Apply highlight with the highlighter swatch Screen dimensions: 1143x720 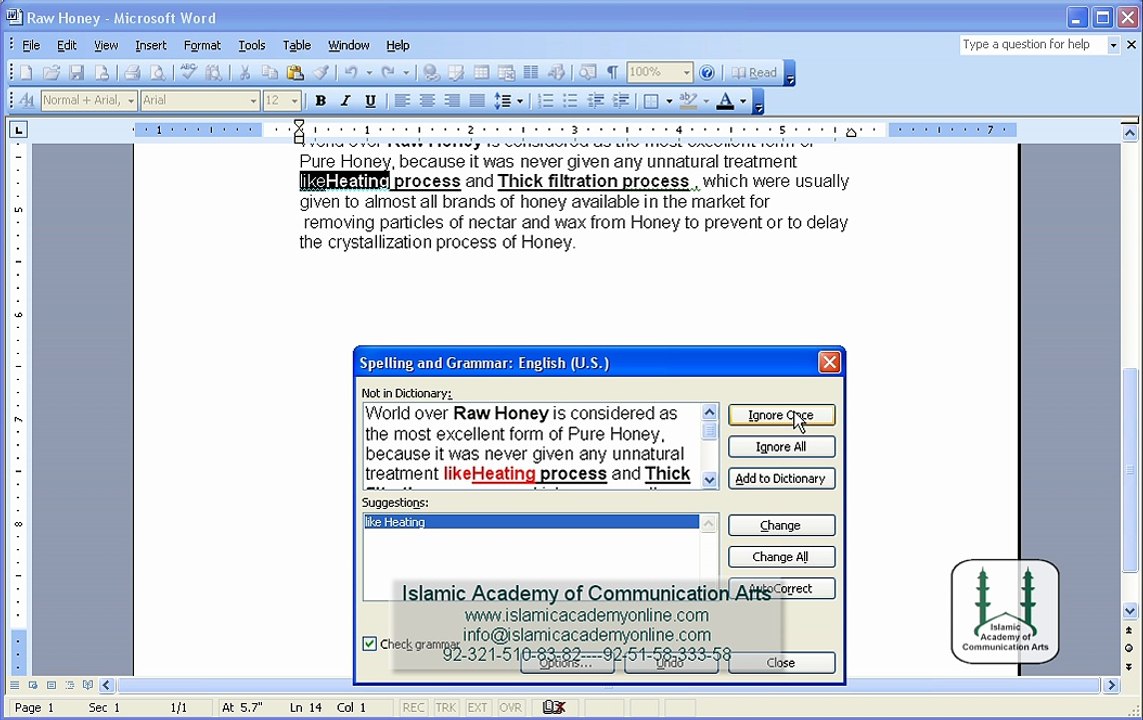[687, 101]
